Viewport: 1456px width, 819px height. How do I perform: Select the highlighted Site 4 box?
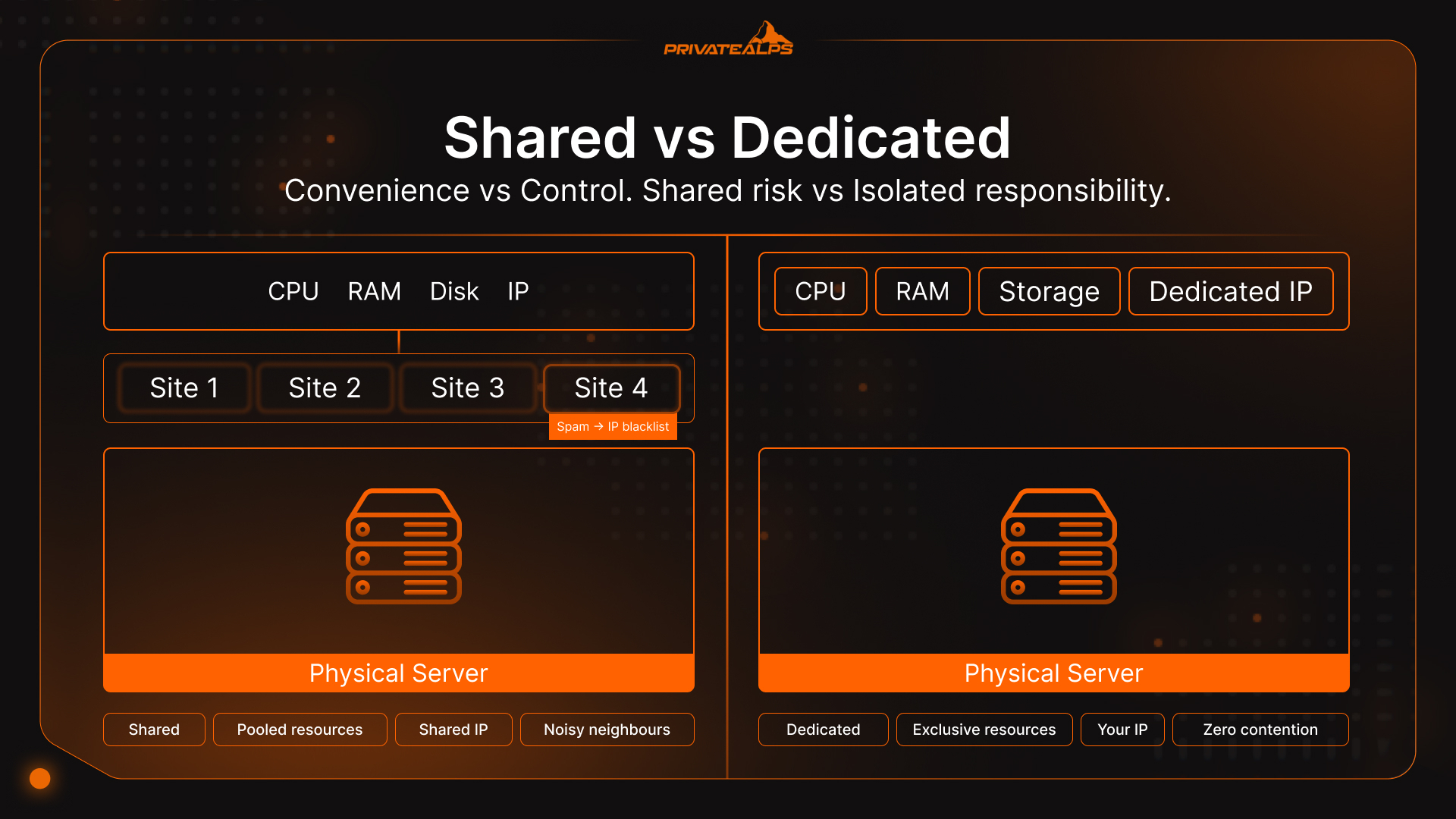[611, 388]
